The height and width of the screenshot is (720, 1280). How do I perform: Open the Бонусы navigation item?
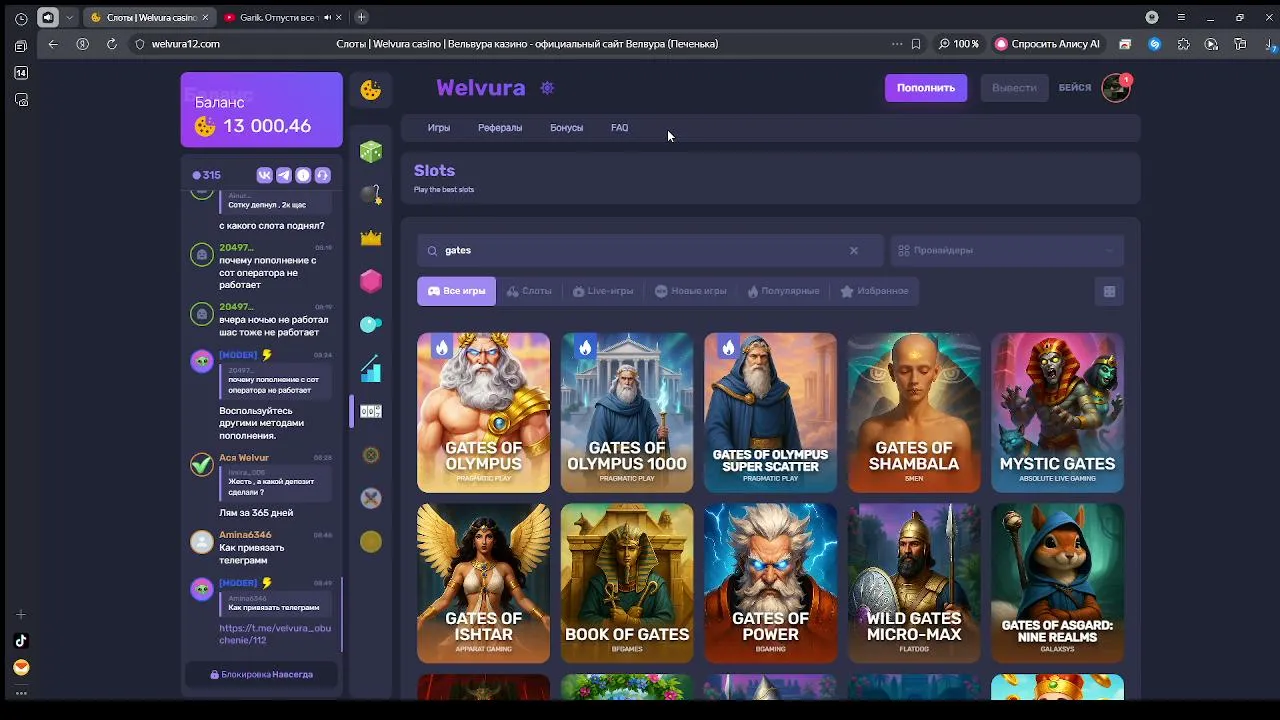566,128
